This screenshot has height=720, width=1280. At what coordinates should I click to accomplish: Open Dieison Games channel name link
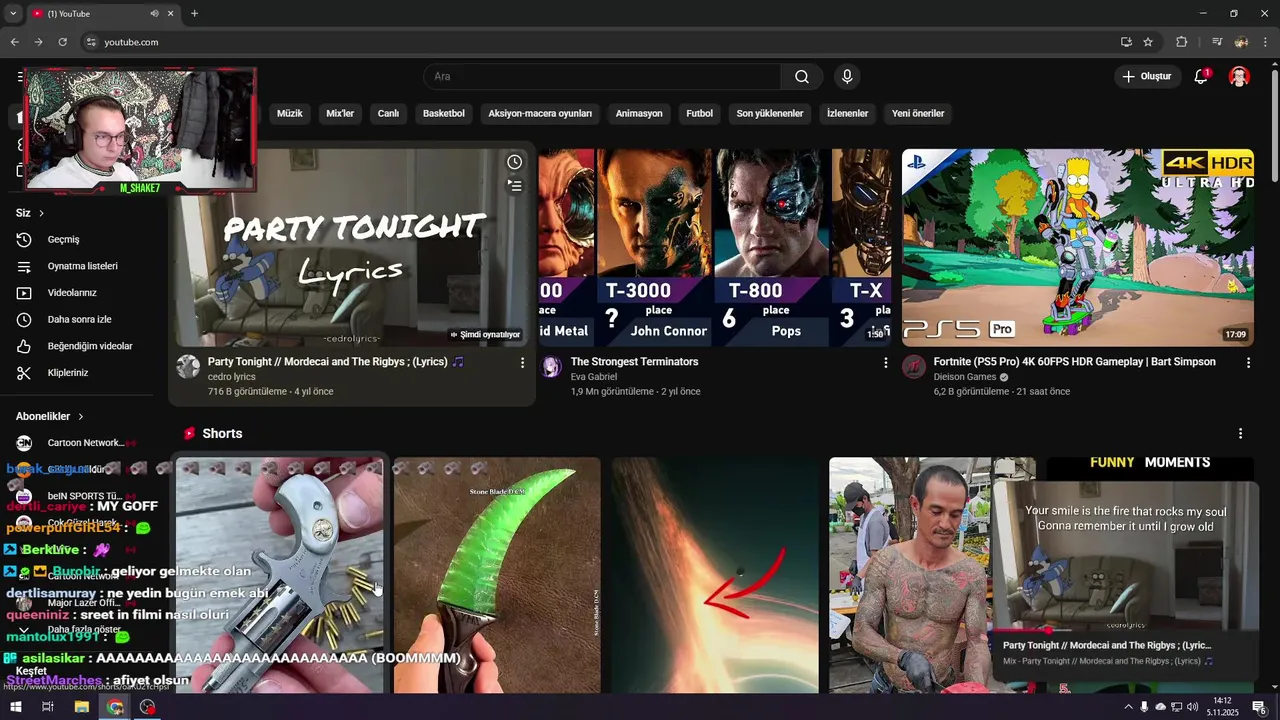coord(965,377)
